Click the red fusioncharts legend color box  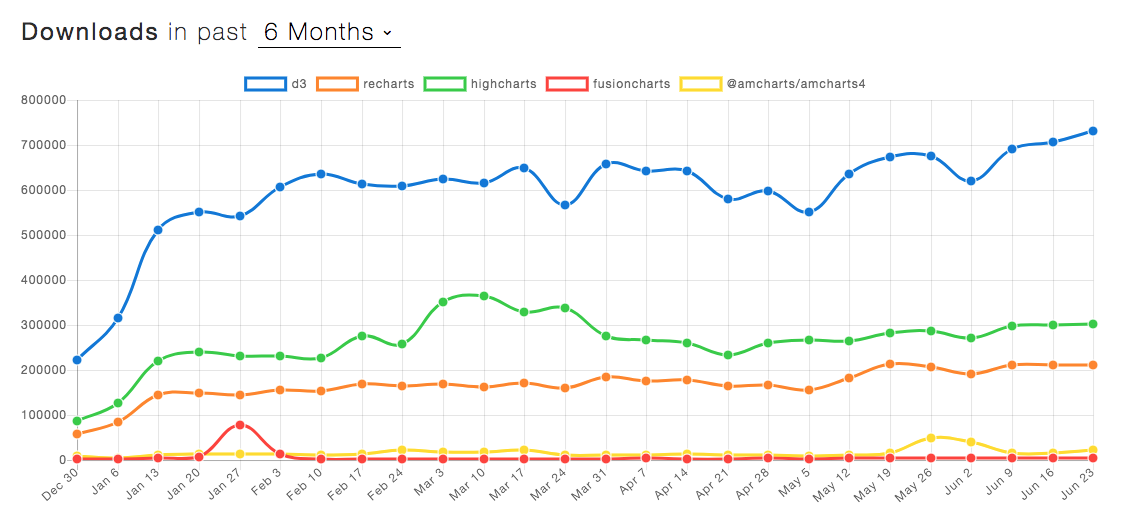point(567,84)
